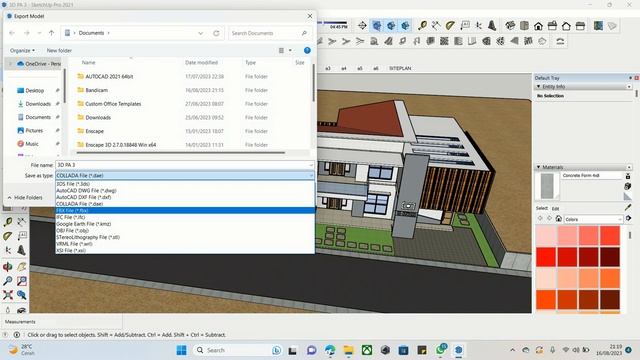Select the Protractor tool in left toolbar

pos(8,236)
